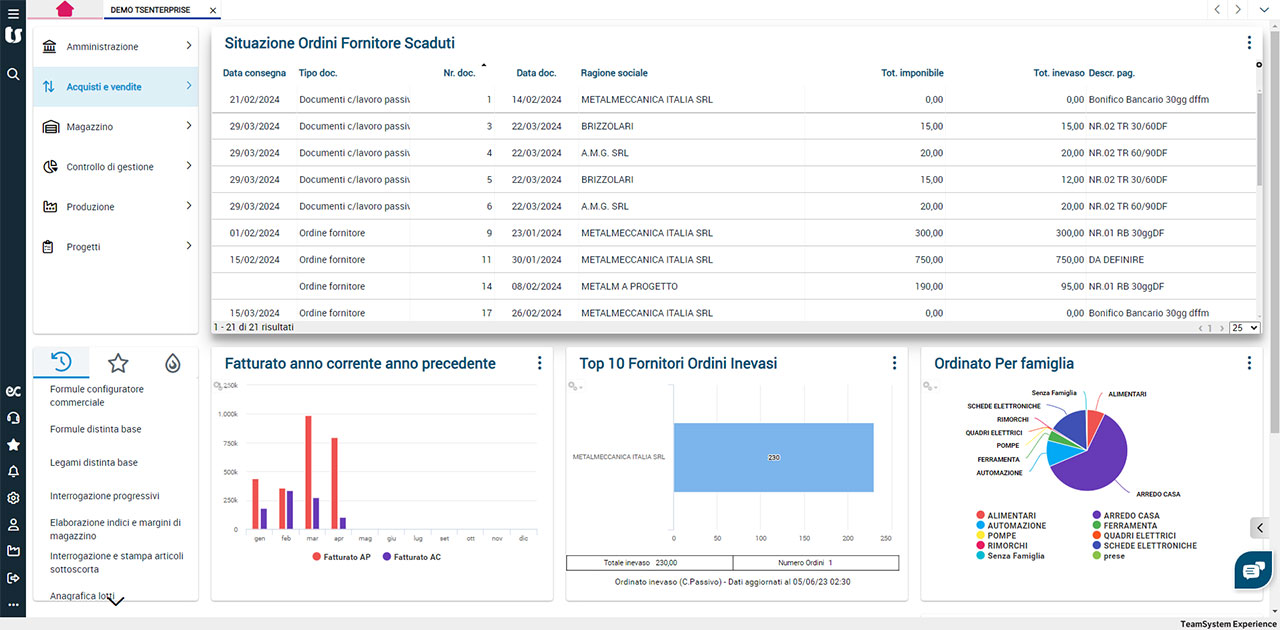Toggle POMPE legend entry
This screenshot has width=1280, height=630.
click(995, 535)
